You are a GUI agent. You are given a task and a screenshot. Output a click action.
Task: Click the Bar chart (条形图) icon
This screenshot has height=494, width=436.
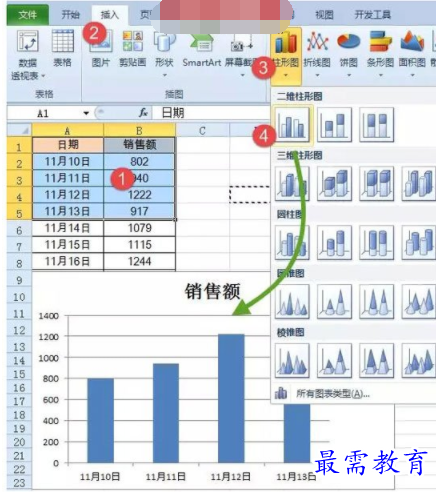[x=380, y=42]
